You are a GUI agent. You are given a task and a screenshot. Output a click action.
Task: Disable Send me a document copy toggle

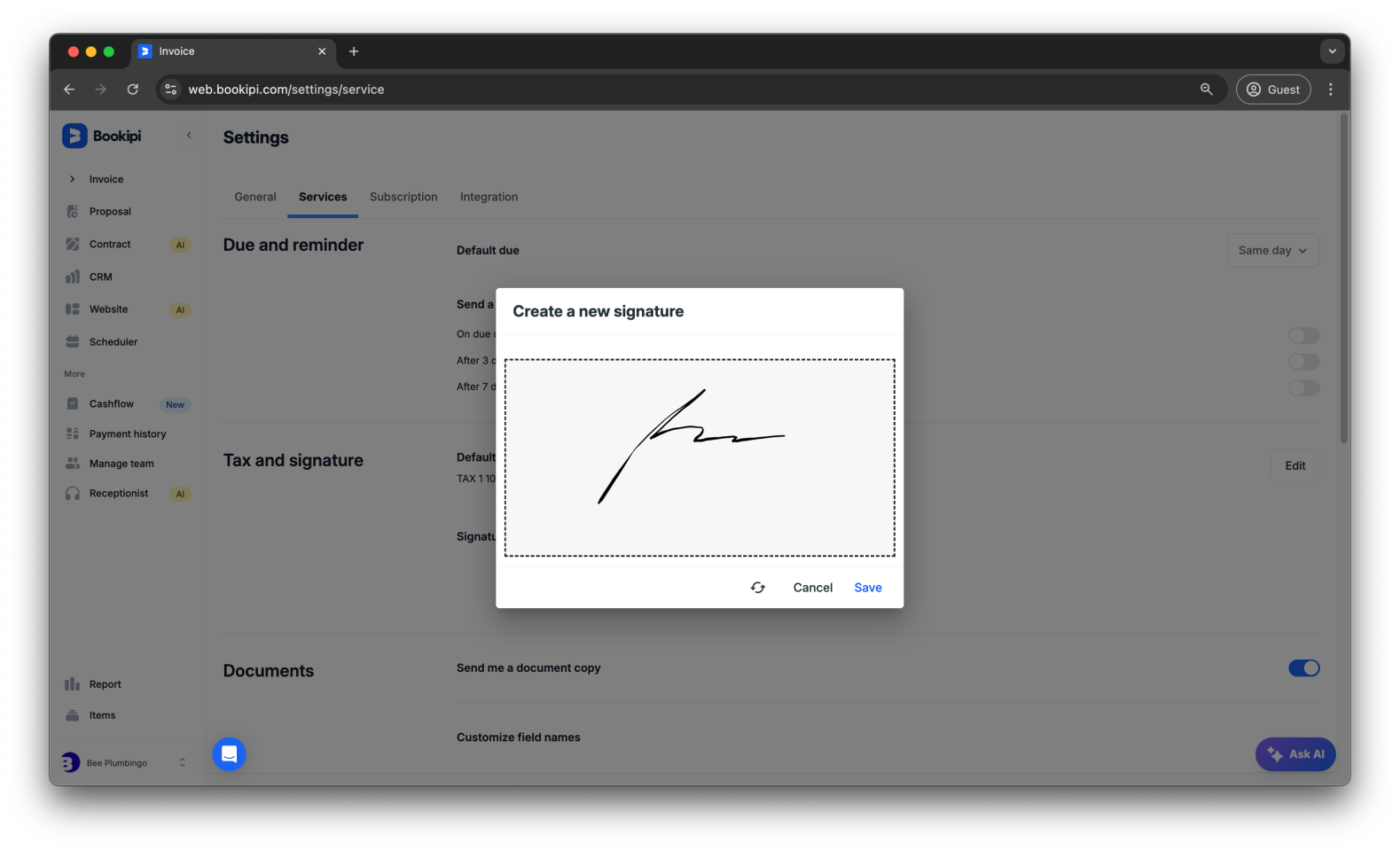1304,668
